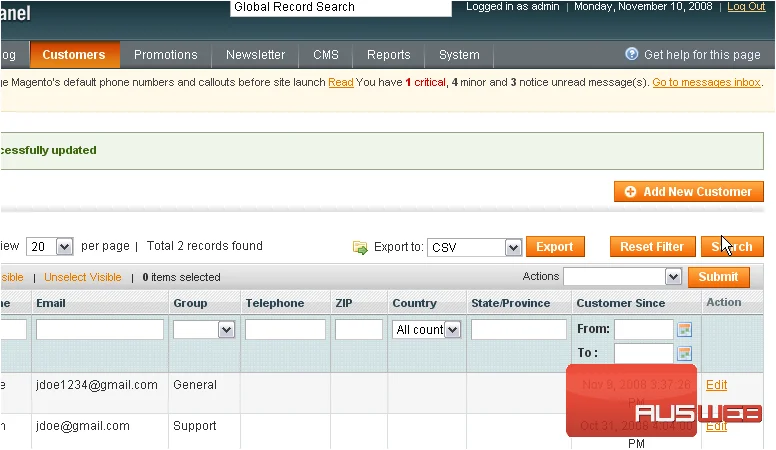Open the Group filter dropdown
The image size is (776, 450).
tap(203, 330)
